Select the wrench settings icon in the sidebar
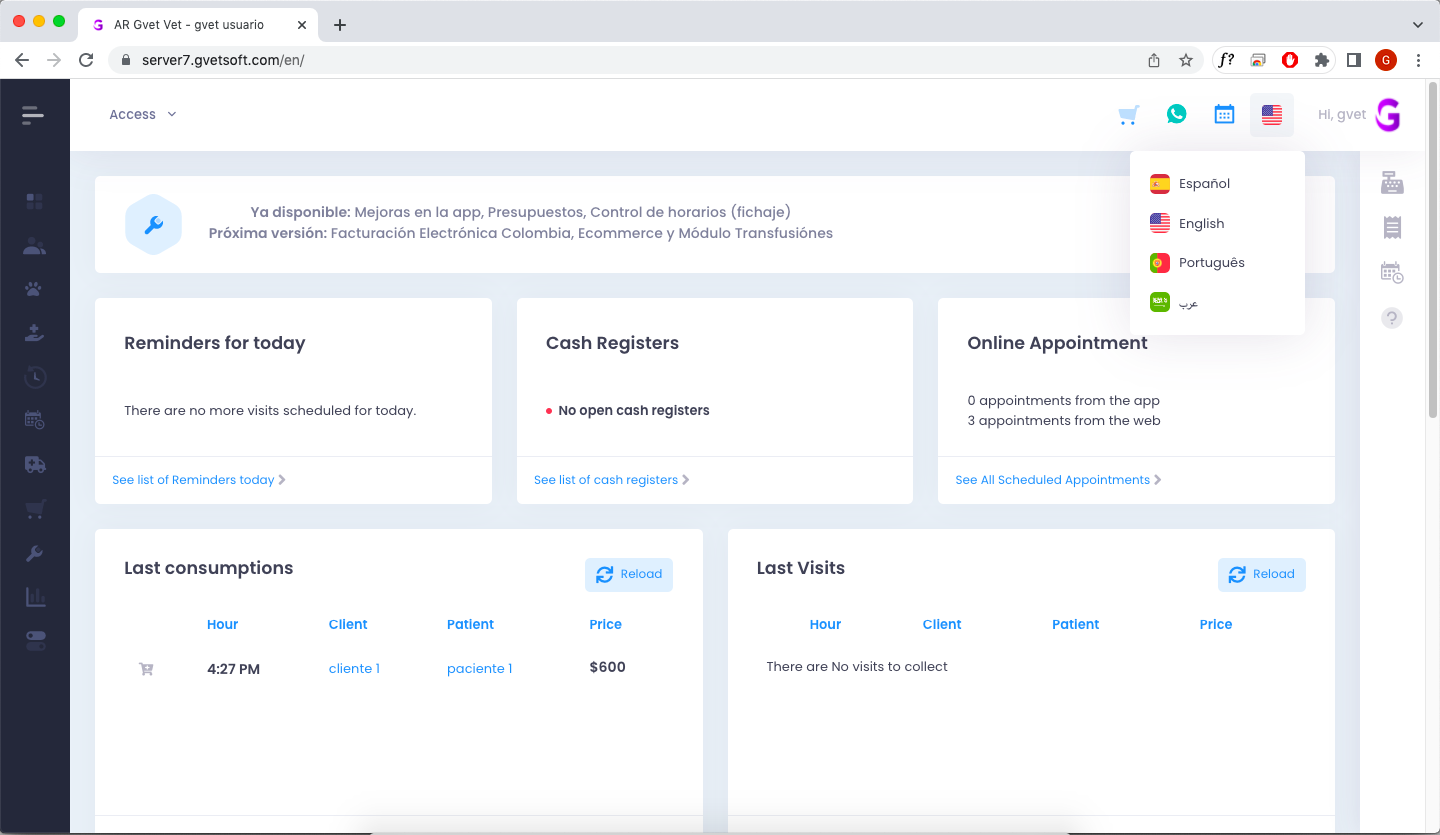 34,553
